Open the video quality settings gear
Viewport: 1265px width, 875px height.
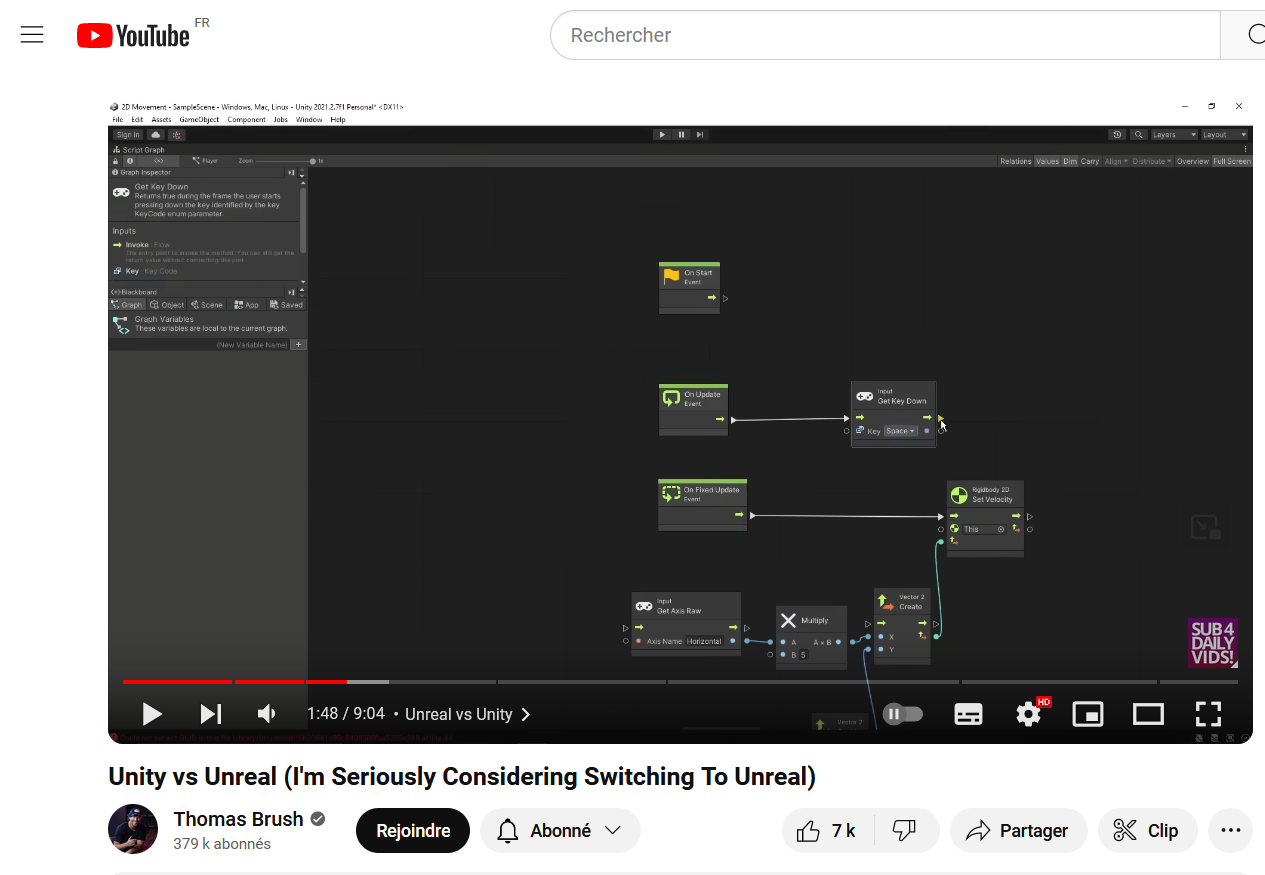tap(1028, 714)
